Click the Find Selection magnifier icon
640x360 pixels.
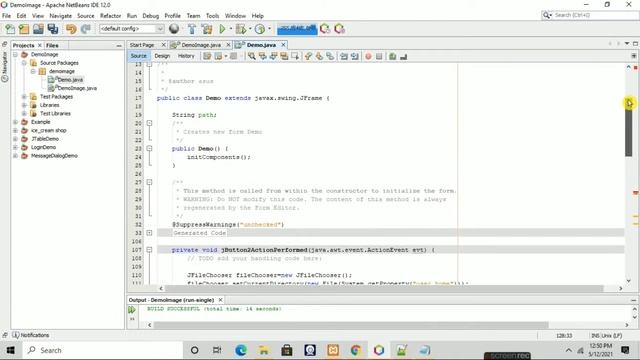tap(252, 56)
